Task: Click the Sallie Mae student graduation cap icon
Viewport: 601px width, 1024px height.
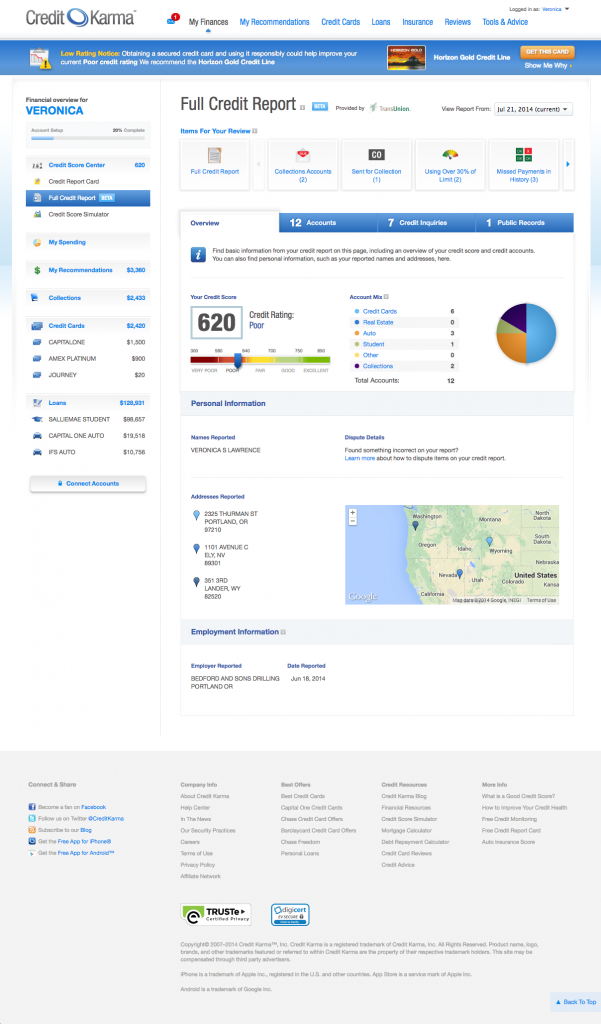Action: 37,419
